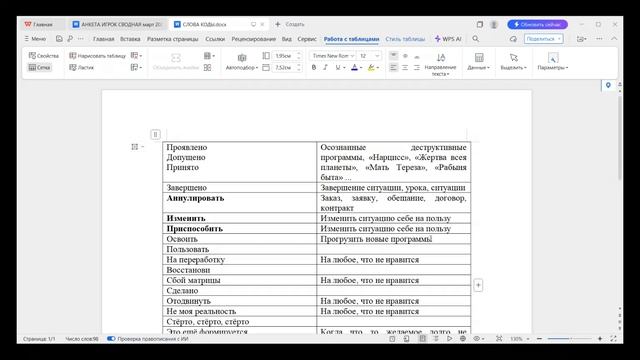This screenshot has width=640, height=360.
Task: Toggle bold formatting
Action: point(313,67)
